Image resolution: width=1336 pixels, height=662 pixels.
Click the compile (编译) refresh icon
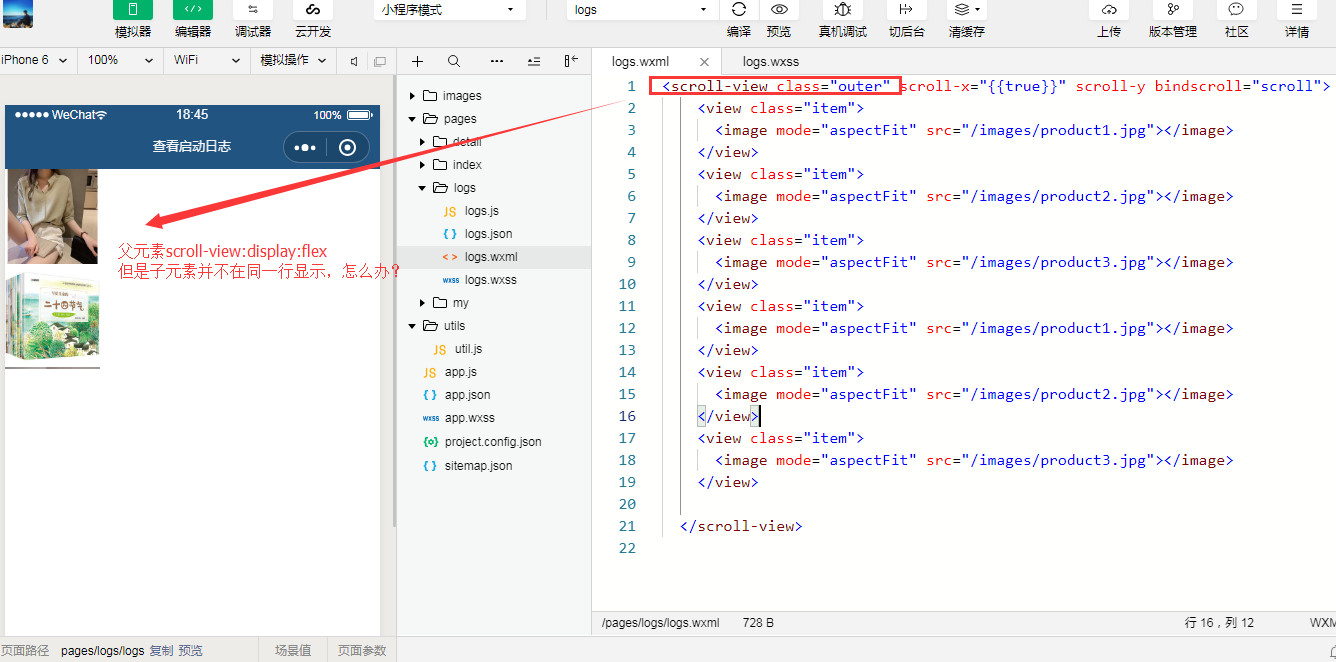[x=739, y=10]
